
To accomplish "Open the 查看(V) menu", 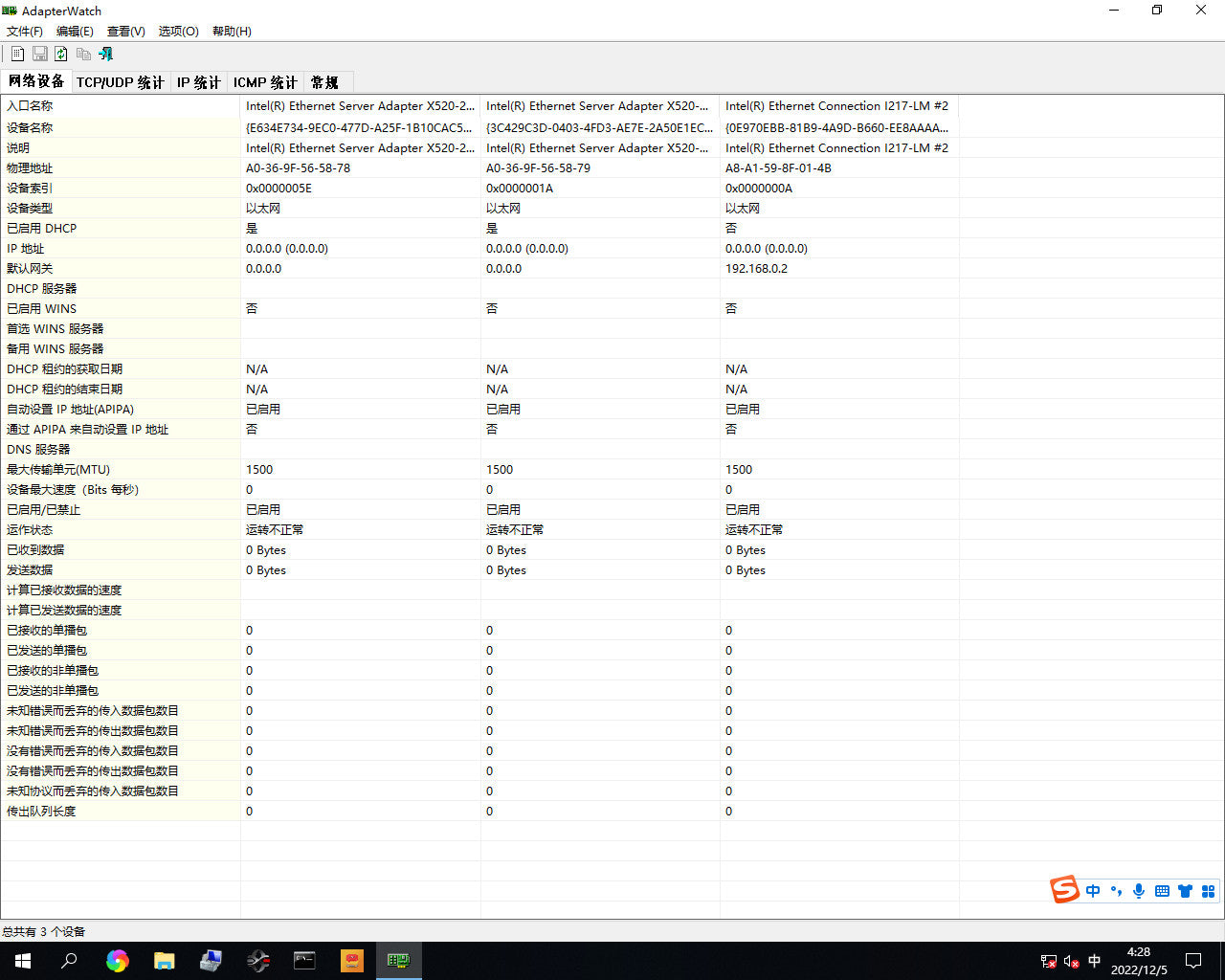I will coord(126,31).
